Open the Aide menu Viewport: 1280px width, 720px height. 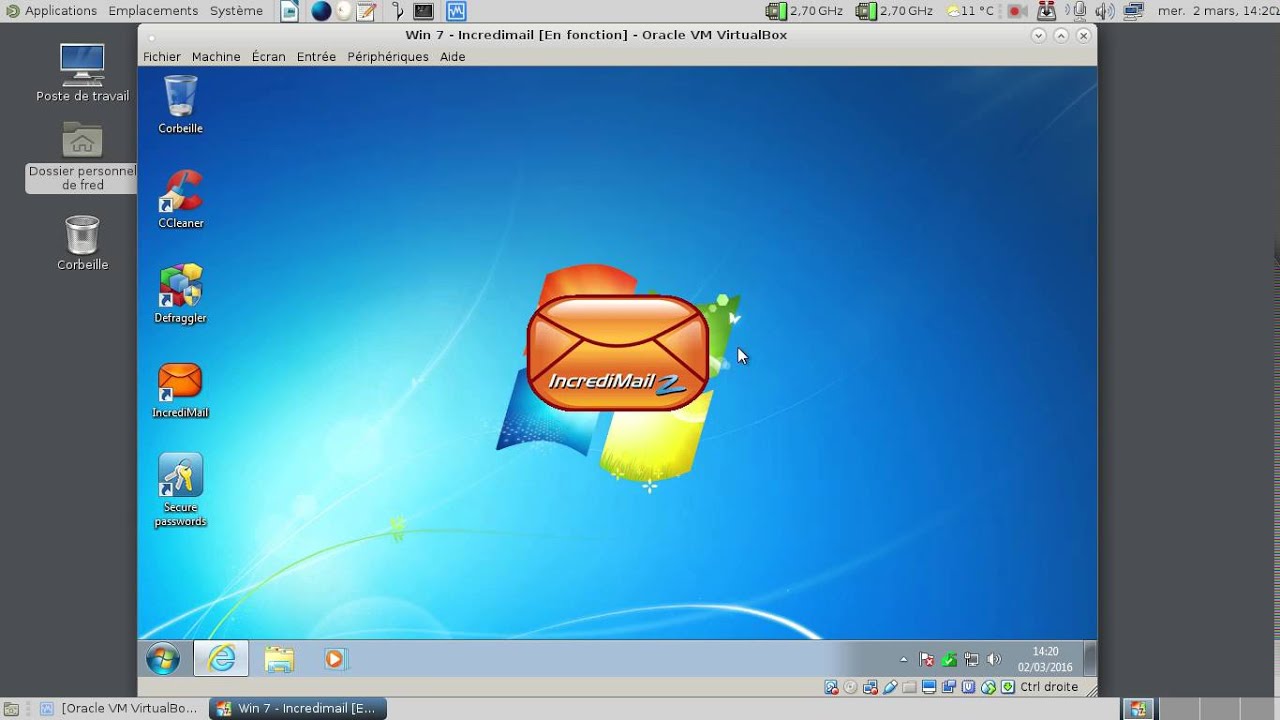pos(453,57)
